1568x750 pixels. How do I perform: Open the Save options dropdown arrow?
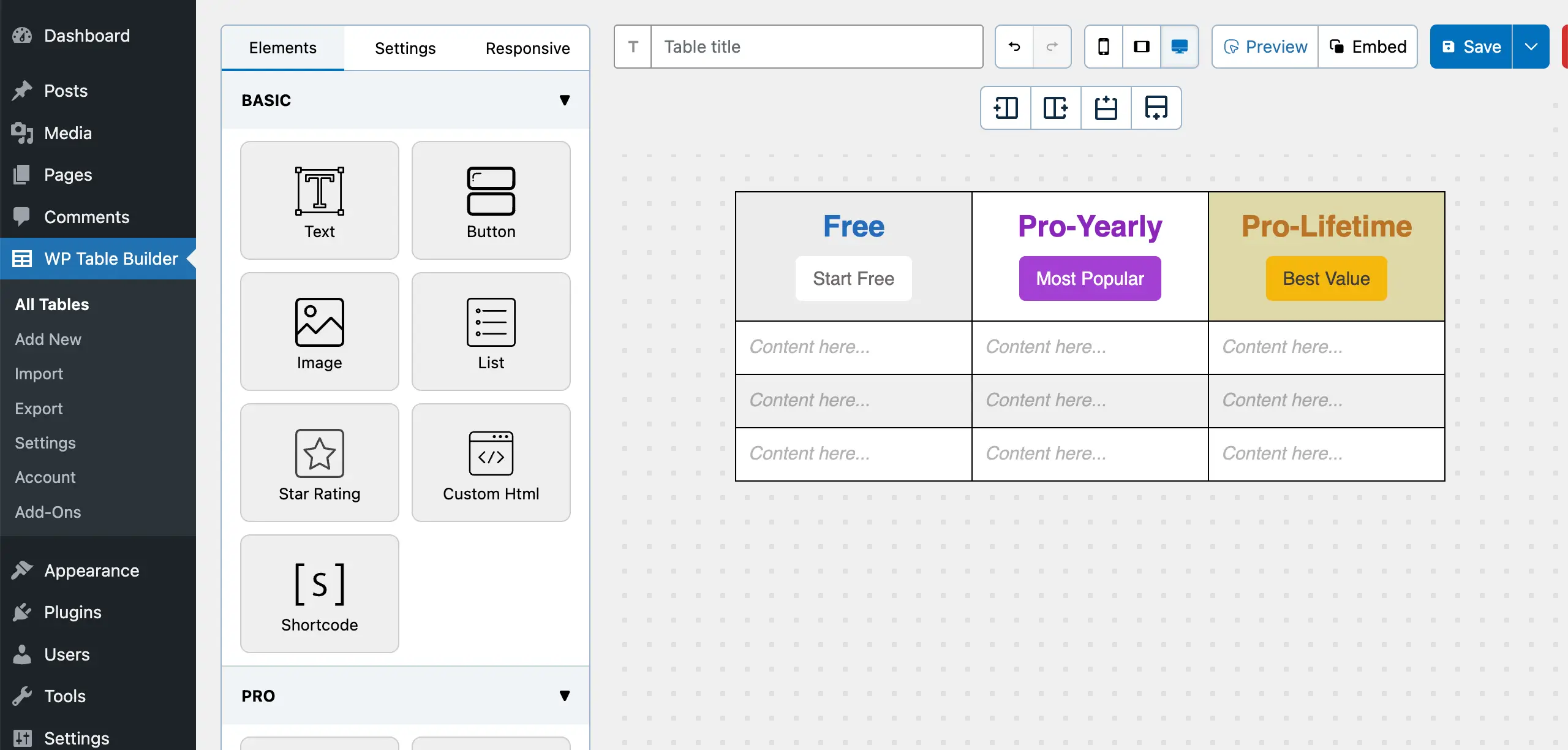tap(1531, 47)
